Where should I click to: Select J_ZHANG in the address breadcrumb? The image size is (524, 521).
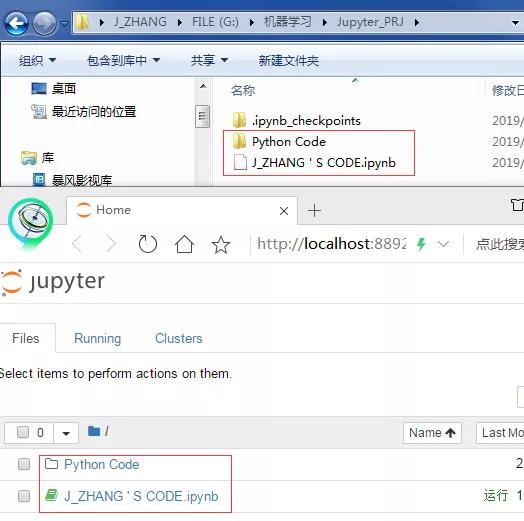point(140,22)
